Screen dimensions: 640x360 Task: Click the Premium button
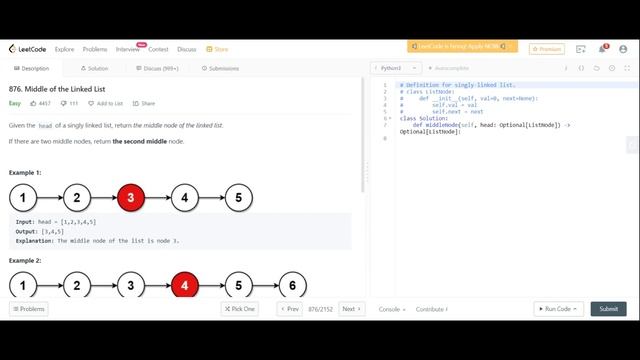pos(547,49)
